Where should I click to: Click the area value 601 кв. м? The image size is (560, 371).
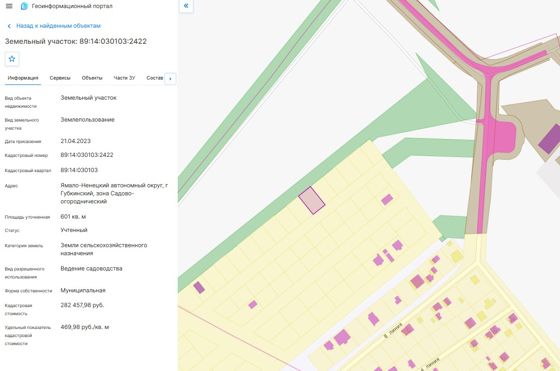pos(73,217)
